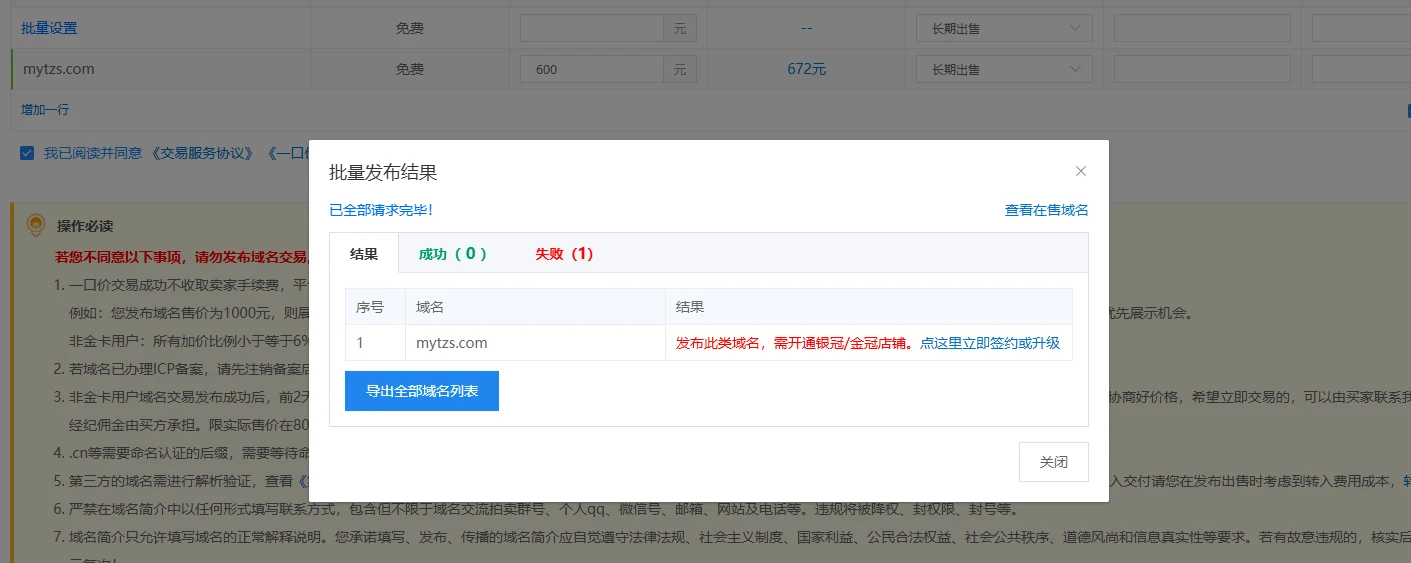Open 长期出售 dropdown in 批量设置 row
Screen dimensions: 1411x563
click(x=1004, y=28)
